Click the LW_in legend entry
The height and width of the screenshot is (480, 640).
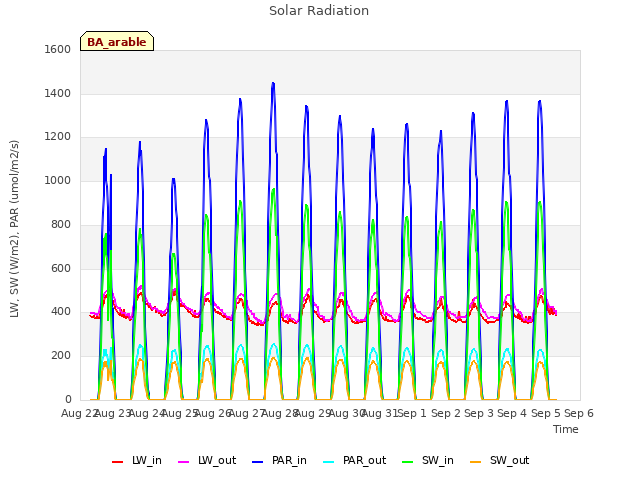[x=137, y=461]
